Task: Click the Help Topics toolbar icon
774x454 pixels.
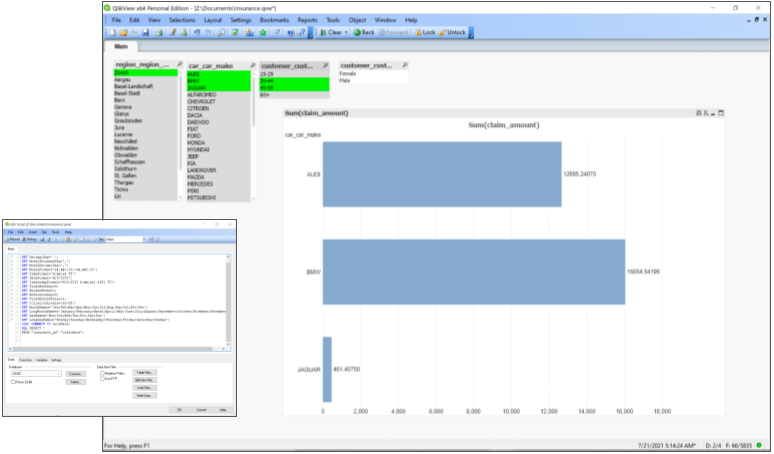Action: (x=291, y=33)
